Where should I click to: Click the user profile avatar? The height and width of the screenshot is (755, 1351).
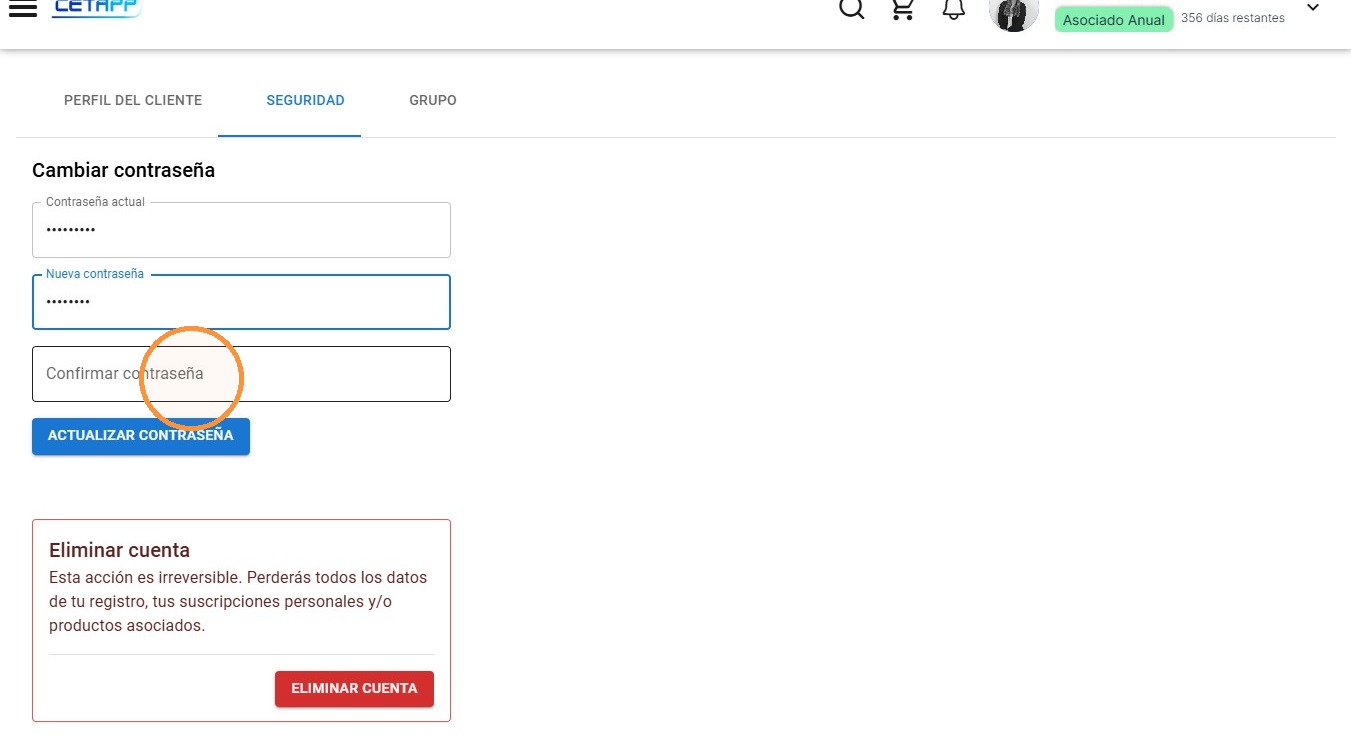(x=1014, y=14)
